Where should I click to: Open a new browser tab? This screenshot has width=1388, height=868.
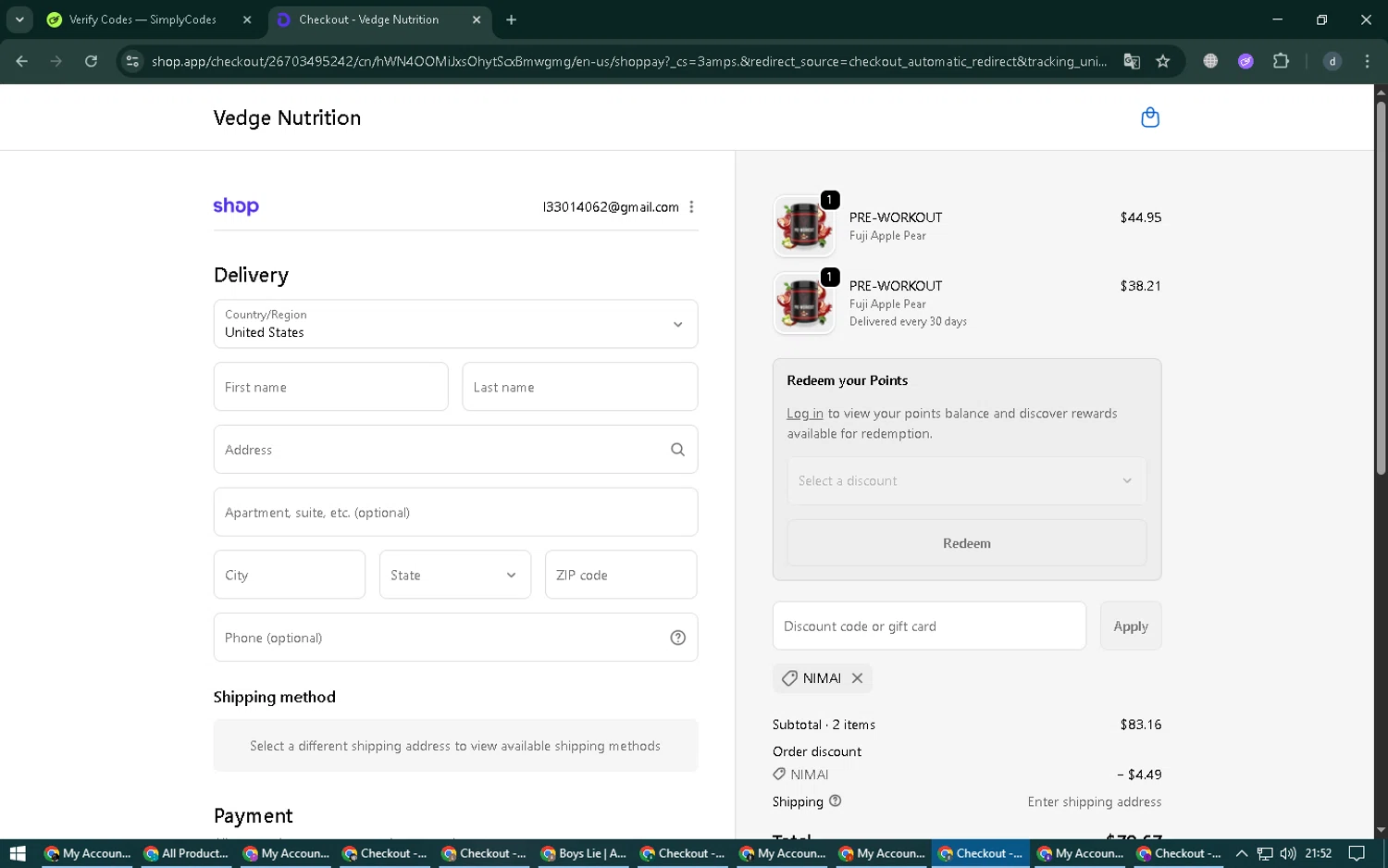pyautogui.click(x=511, y=19)
